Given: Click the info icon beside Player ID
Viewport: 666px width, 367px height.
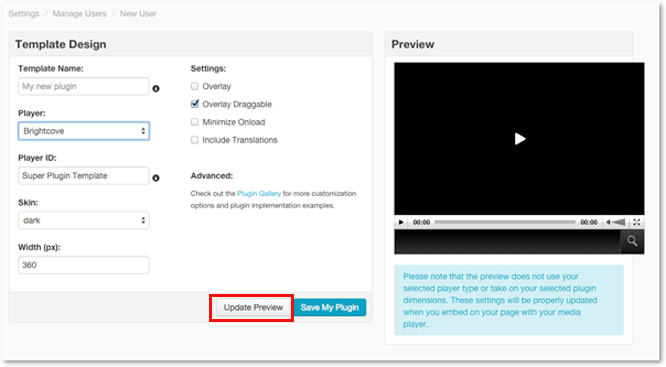Looking at the screenshot, I should (156, 178).
